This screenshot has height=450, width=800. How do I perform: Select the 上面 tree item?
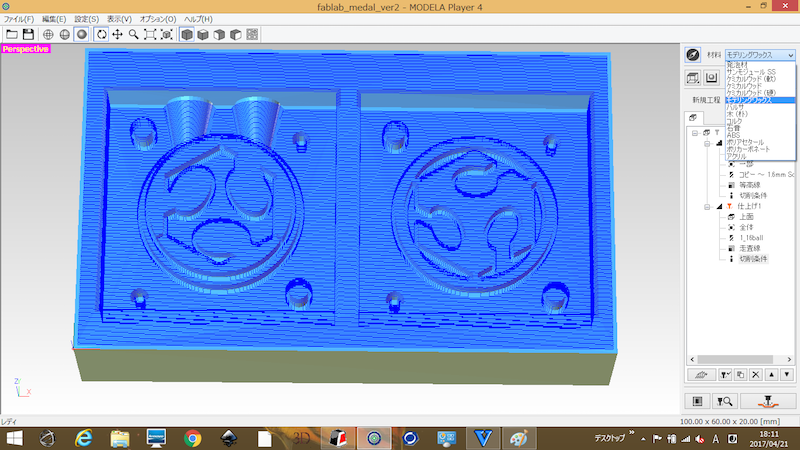click(746, 217)
